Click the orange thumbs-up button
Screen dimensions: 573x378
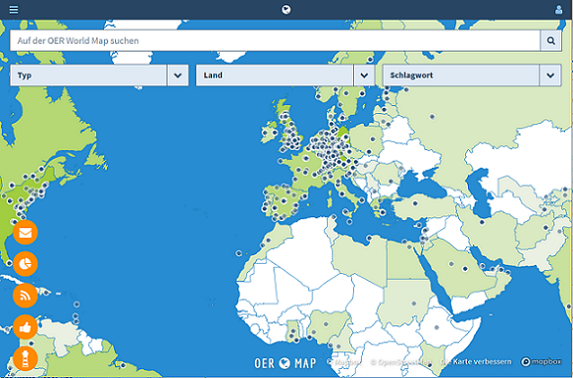click(x=25, y=327)
